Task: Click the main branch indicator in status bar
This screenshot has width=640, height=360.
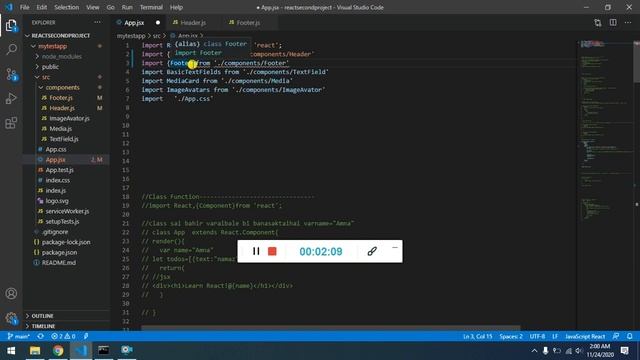Action: point(19,336)
